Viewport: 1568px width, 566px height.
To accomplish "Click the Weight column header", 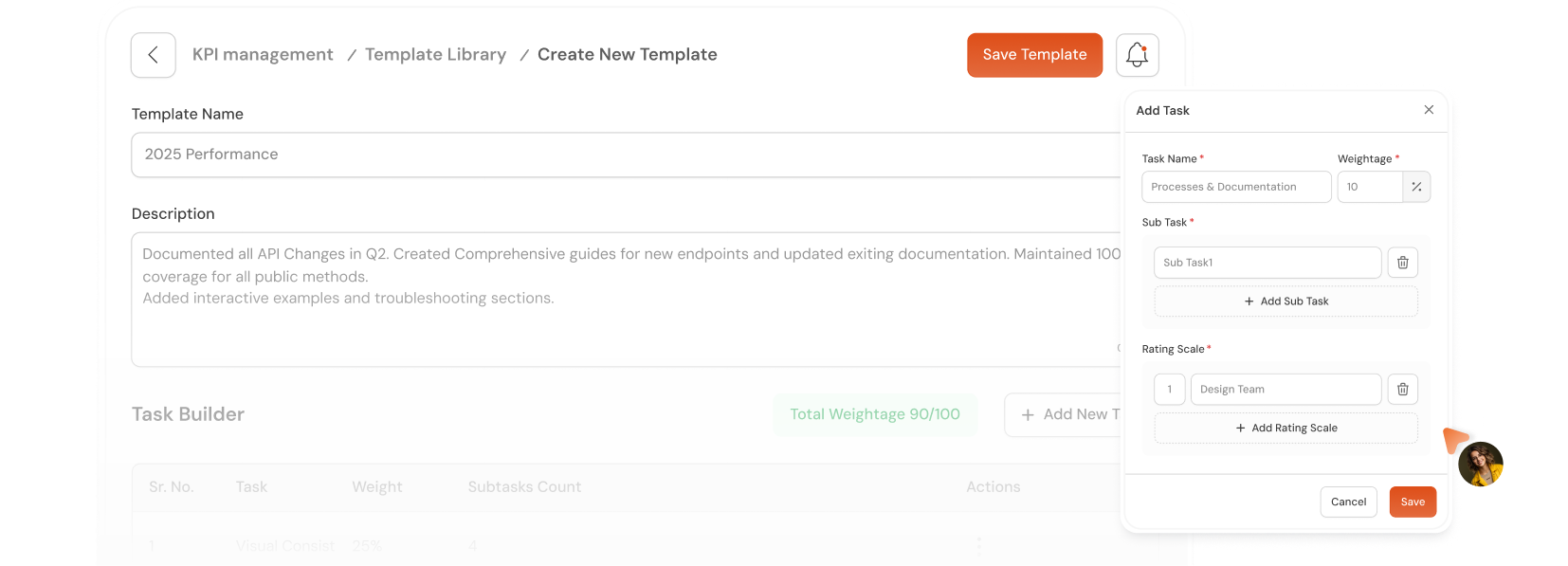I will tap(376, 487).
